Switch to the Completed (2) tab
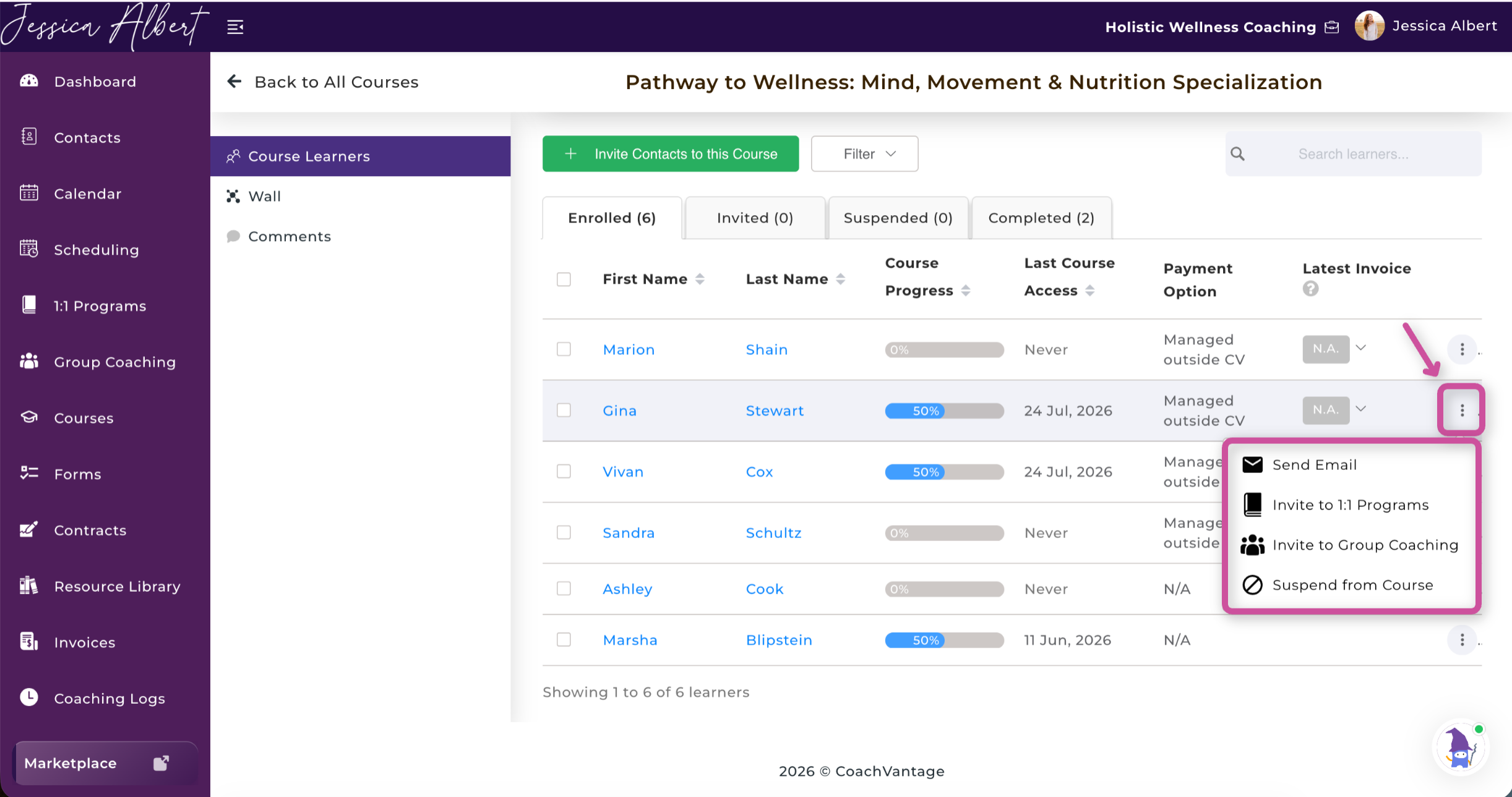 point(1041,218)
